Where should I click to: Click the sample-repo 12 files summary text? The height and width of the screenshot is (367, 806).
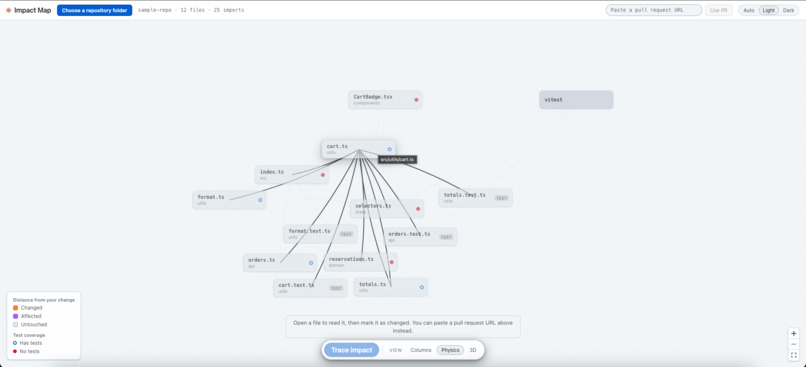[x=191, y=10]
